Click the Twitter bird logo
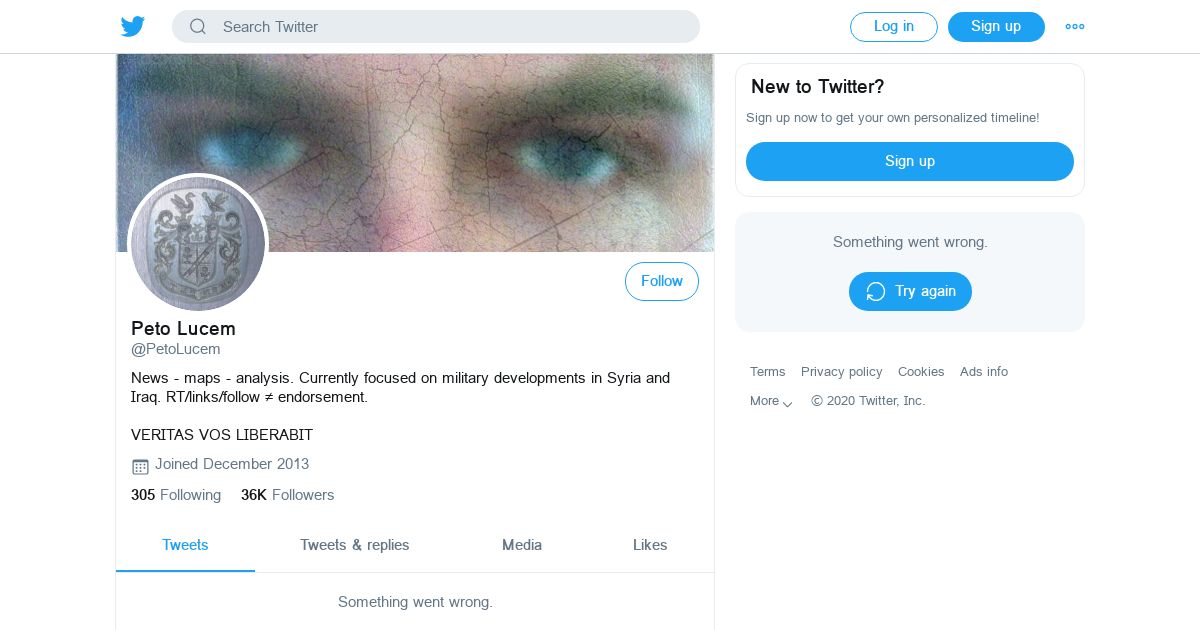 pyautogui.click(x=133, y=27)
